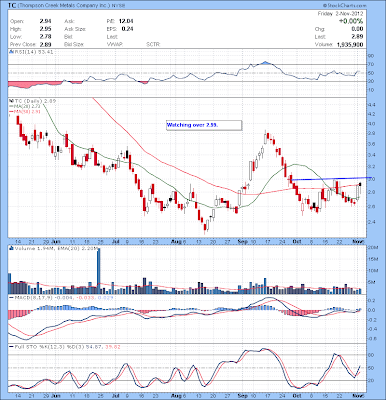
Task: Click the Oct label on bottom date axis
Action: click(296, 396)
